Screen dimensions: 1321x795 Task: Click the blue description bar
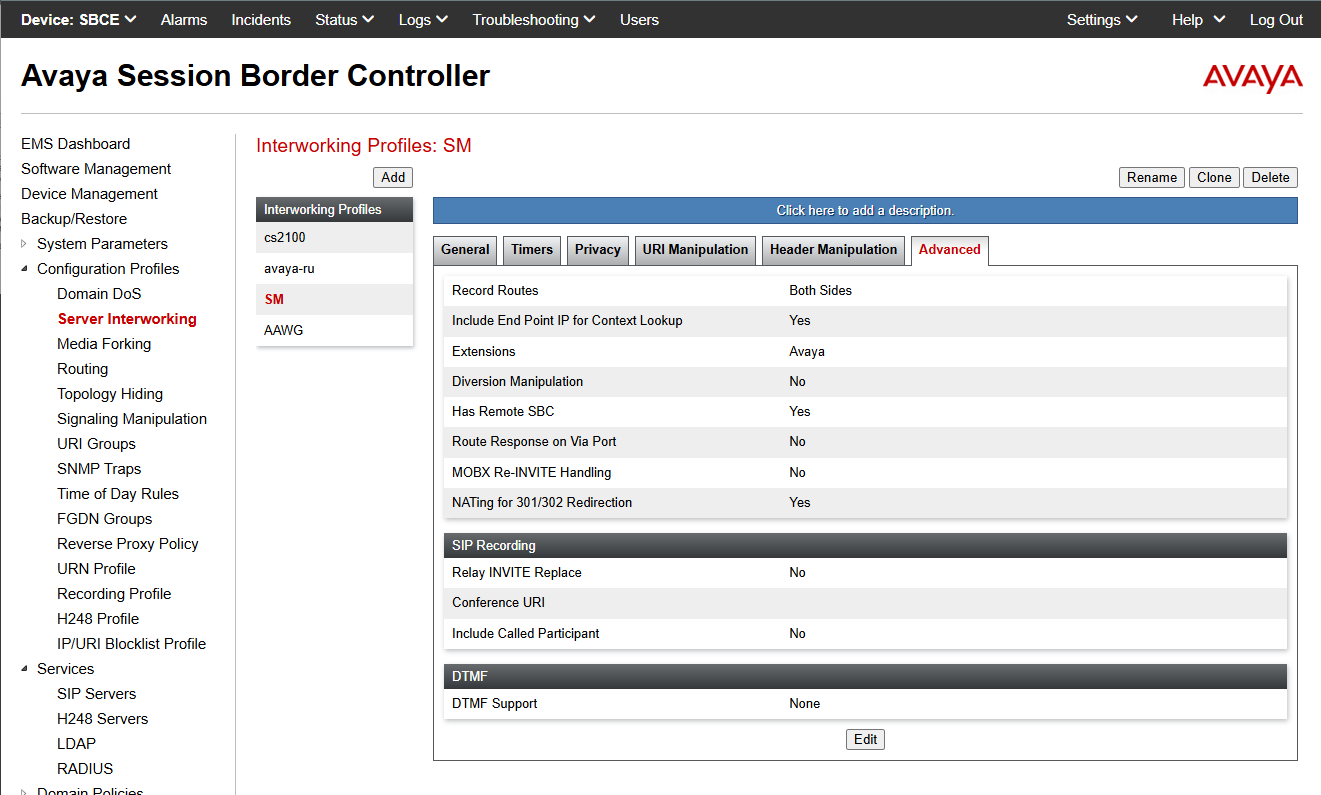coord(865,211)
